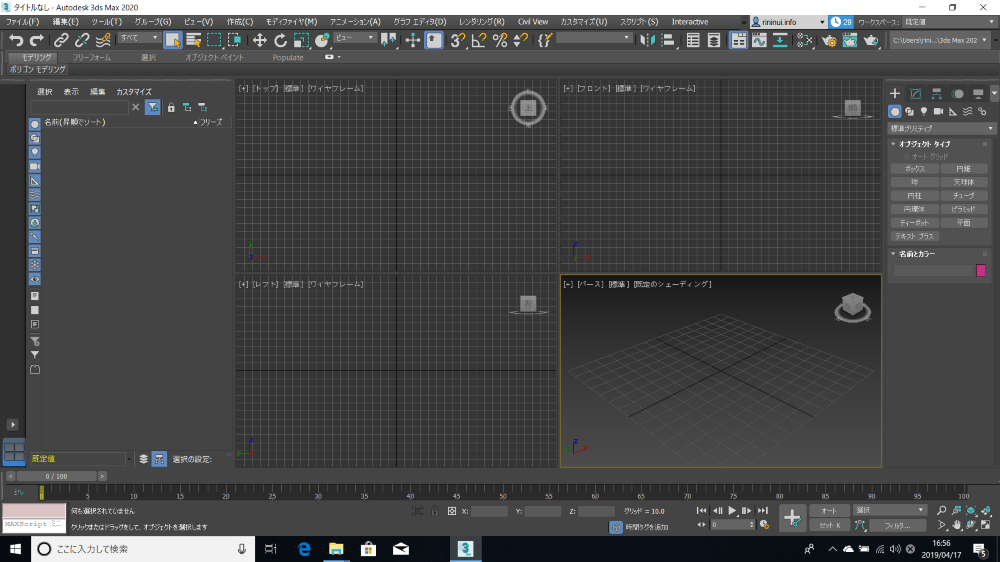Switch to the Hierarchy panel tab
Viewport: 1000px width, 562px height.
coord(936,94)
